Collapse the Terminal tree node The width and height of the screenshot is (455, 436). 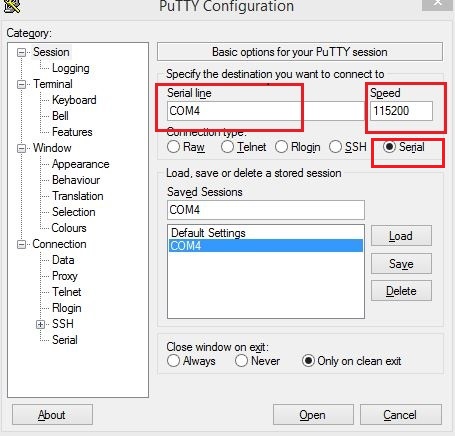click(21, 84)
